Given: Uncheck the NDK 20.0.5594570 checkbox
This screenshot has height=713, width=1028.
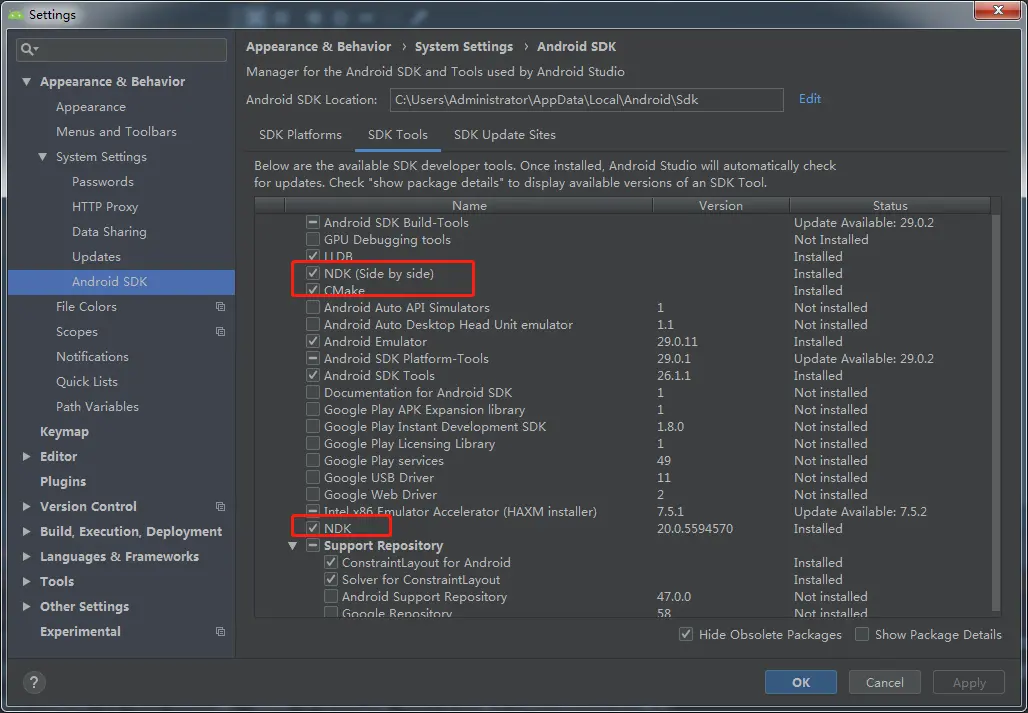Looking at the screenshot, I should [x=313, y=528].
